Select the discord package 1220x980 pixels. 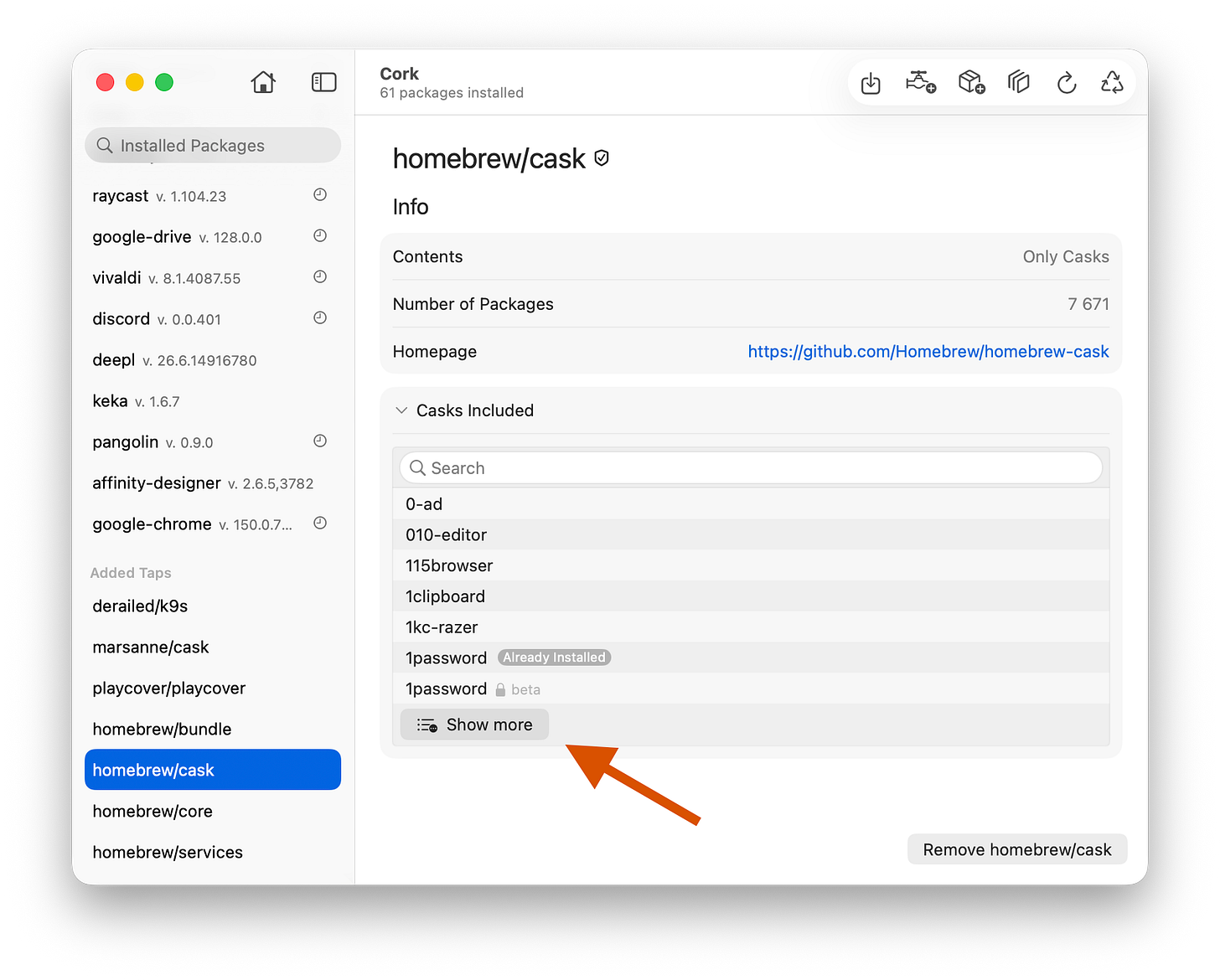[213, 319]
